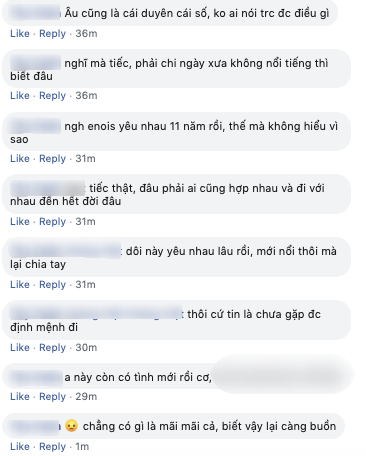The image size is (366, 456).
Task: Reply to the 'tình mới rồi cơ' comment
Action: [52, 397]
